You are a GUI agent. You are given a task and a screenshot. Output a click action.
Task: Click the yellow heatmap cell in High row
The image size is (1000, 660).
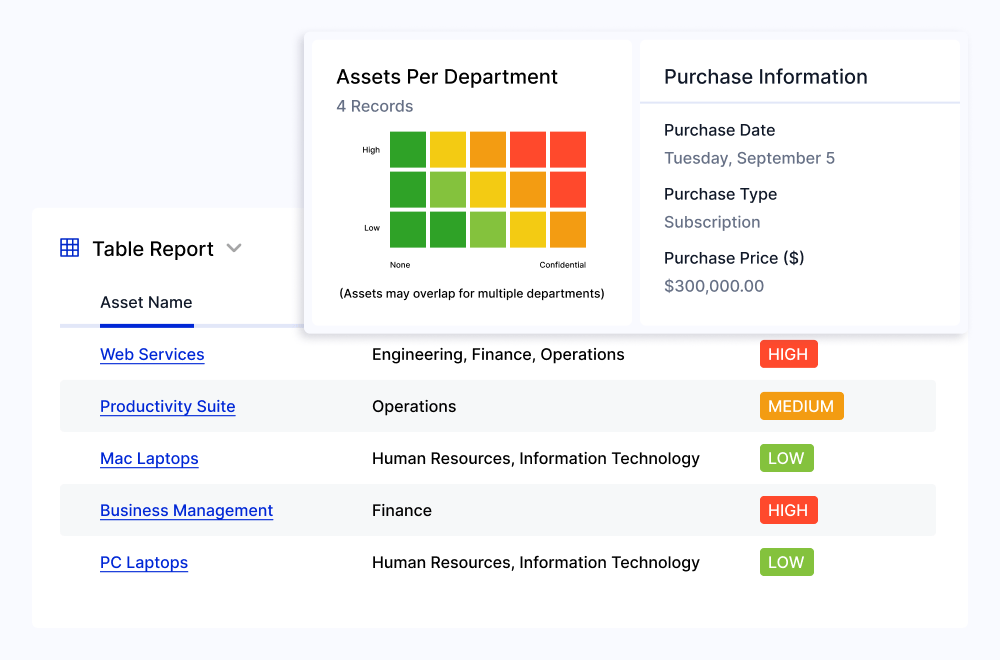[448, 149]
